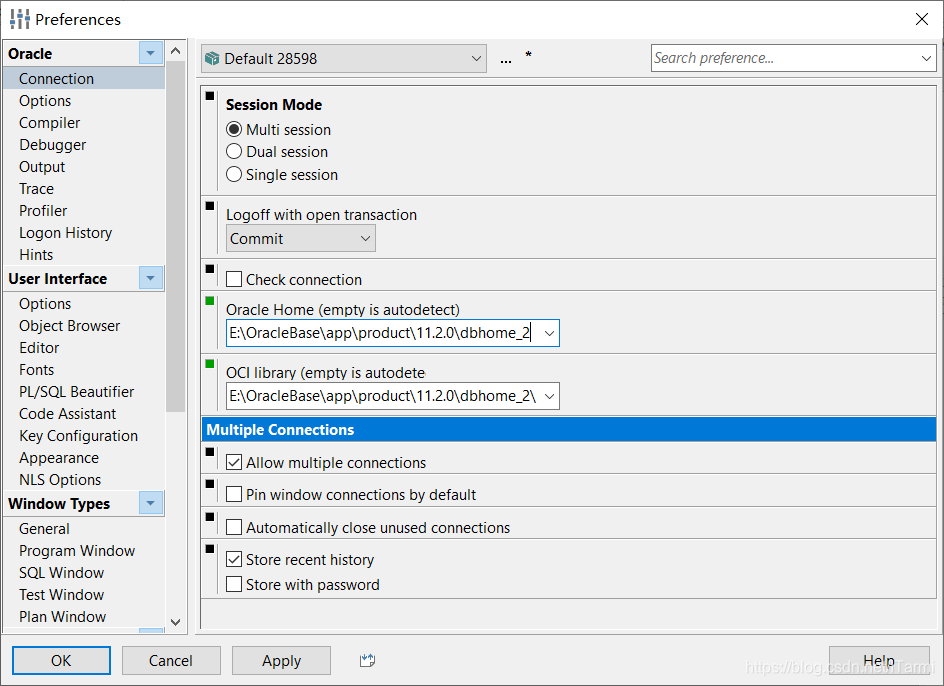Click the black marker beside Logoff with open transaction
The image size is (944, 686).
210,206
